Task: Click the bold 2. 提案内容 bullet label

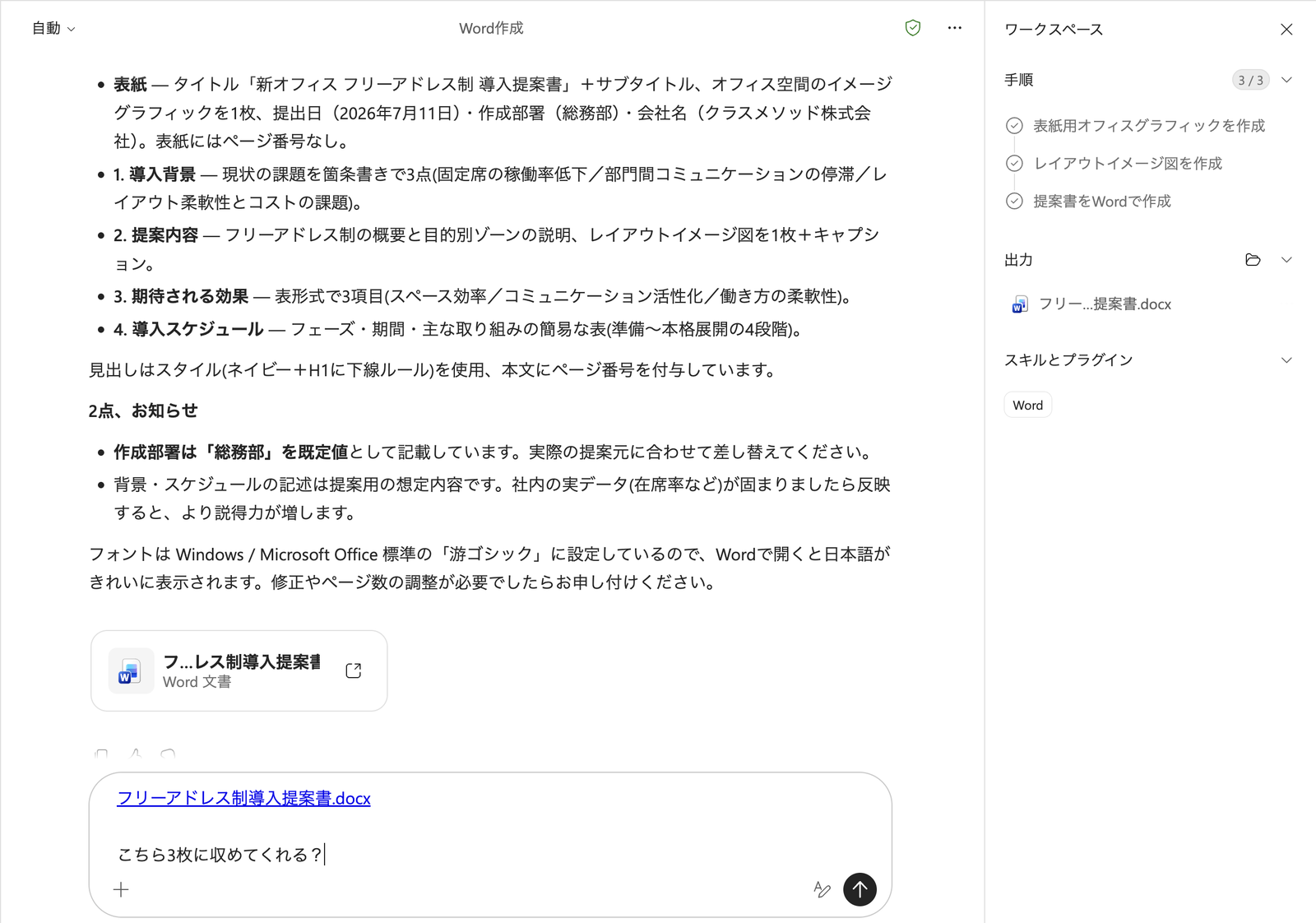Action: [x=155, y=235]
